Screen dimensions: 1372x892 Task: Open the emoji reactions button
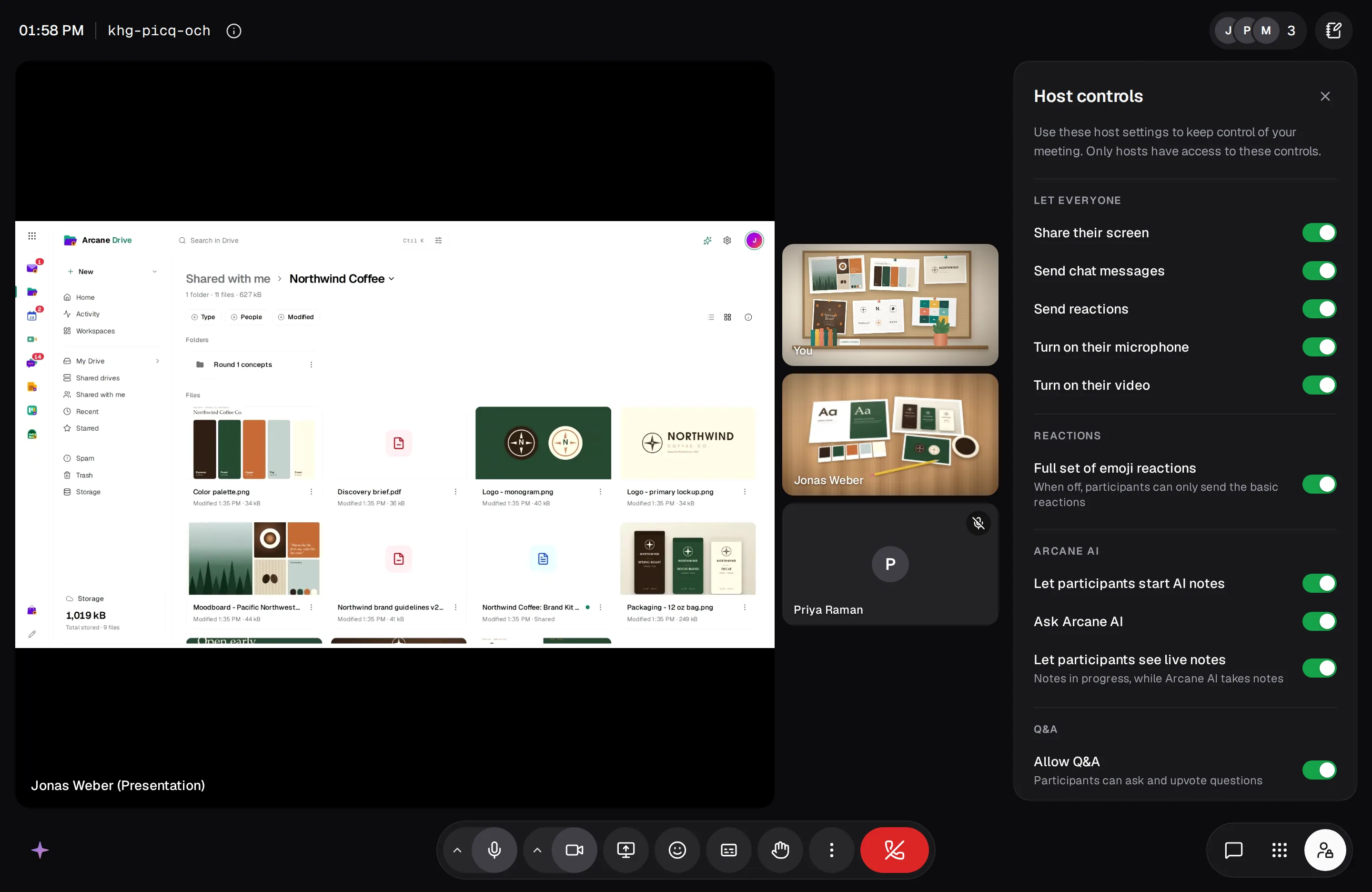677,849
